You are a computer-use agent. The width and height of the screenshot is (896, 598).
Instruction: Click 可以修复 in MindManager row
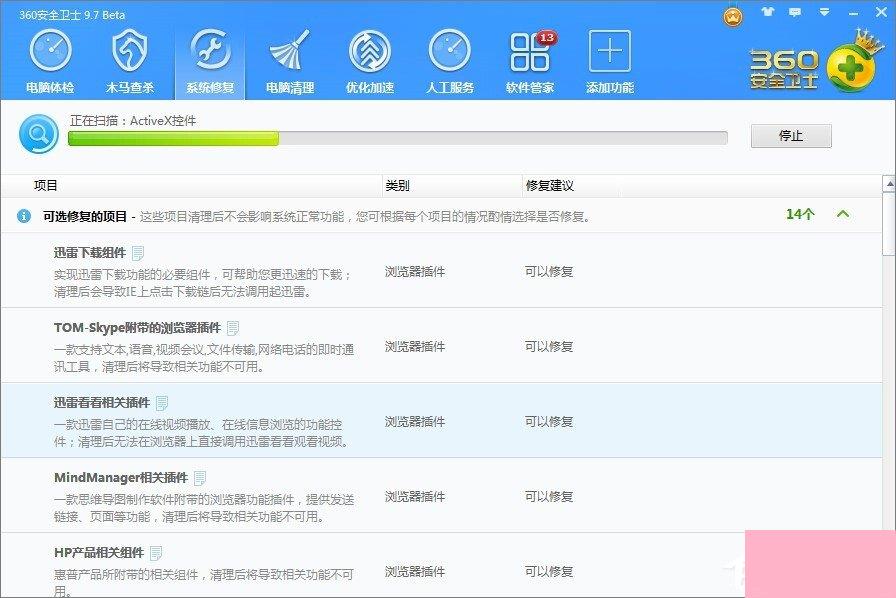549,496
